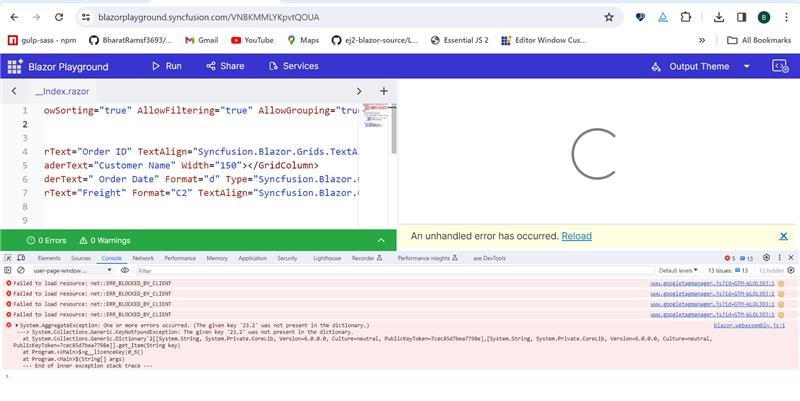
Task: Dismiss the unhandled error notification
Action: click(x=783, y=236)
